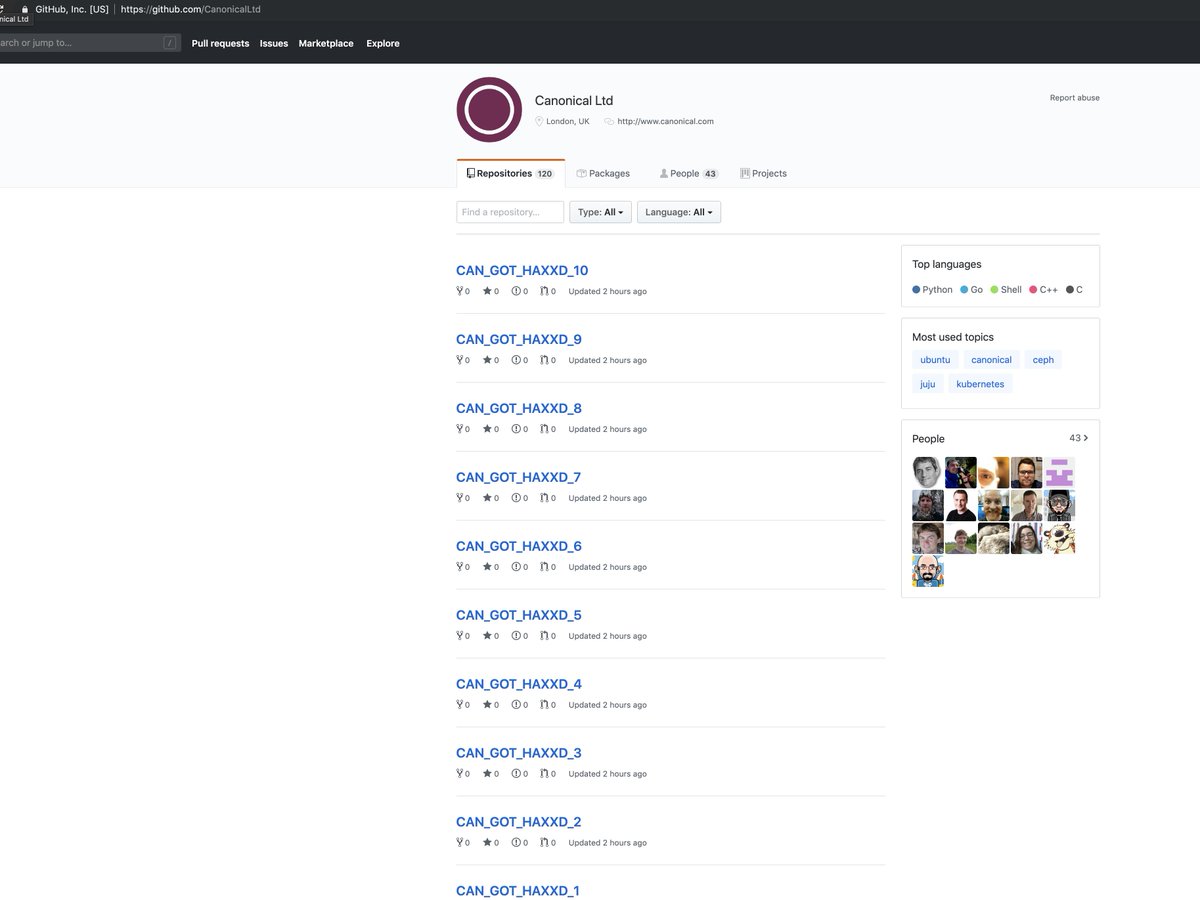1200x900 pixels.
Task: Click issues icon of CAN_GOT_HAXXD_8
Action: (516, 430)
